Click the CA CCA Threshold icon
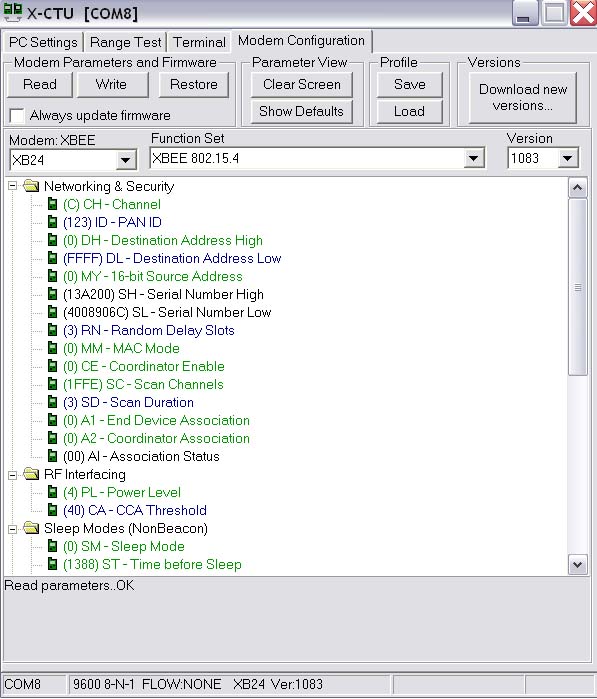597x699 pixels. [x=53, y=510]
